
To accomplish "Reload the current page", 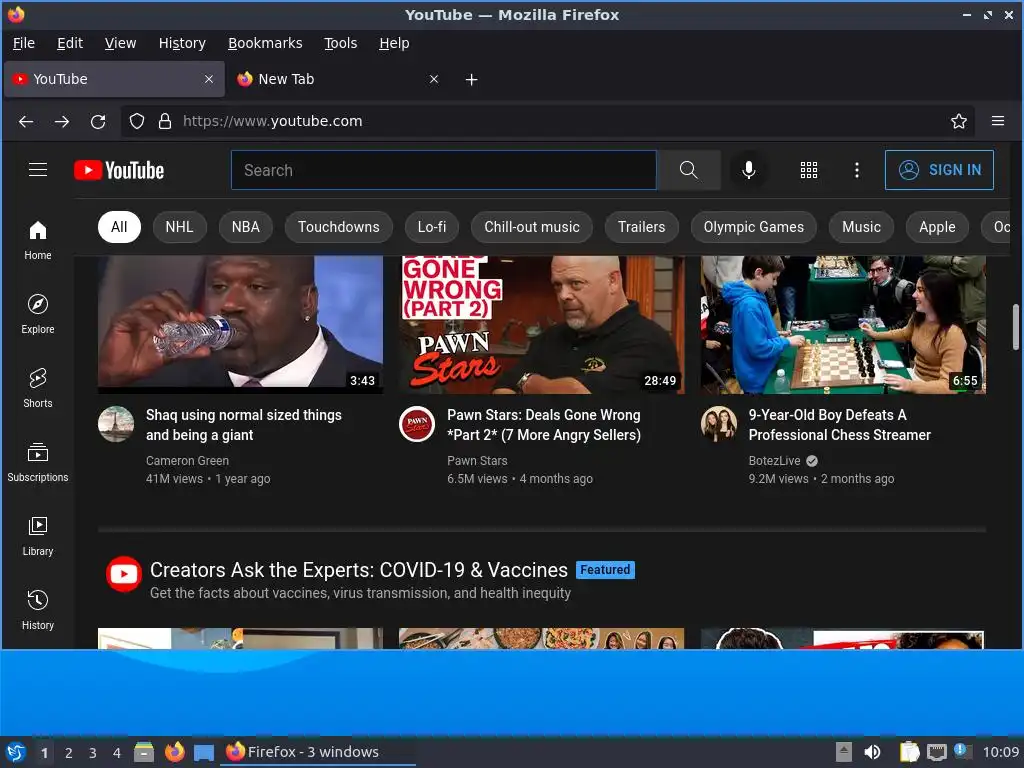I will coord(98,121).
